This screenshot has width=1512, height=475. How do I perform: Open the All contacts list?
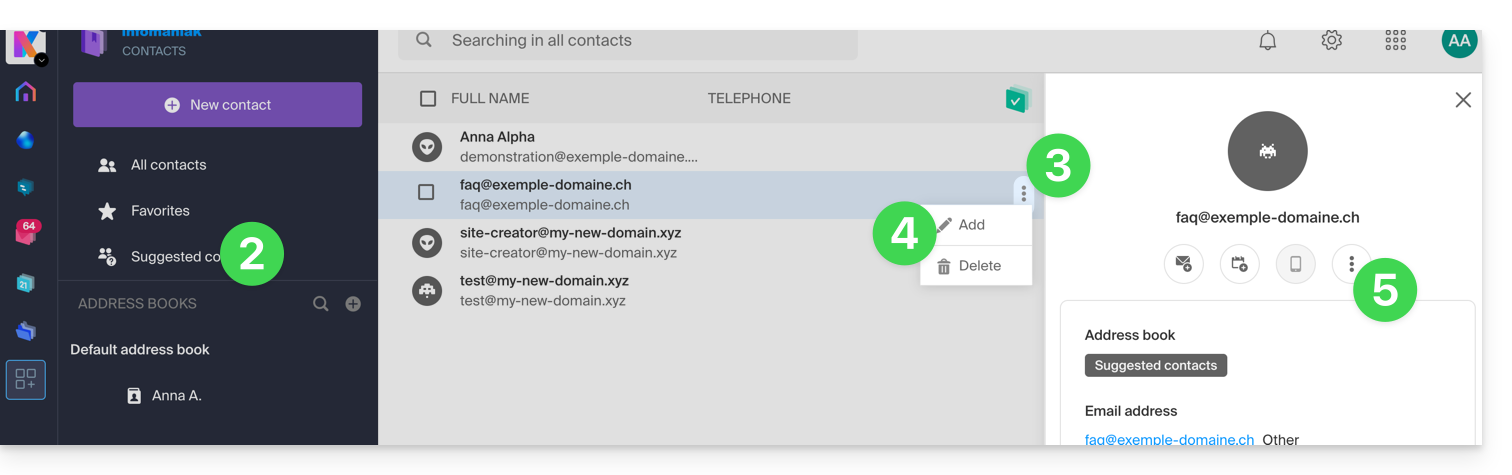click(x=168, y=165)
